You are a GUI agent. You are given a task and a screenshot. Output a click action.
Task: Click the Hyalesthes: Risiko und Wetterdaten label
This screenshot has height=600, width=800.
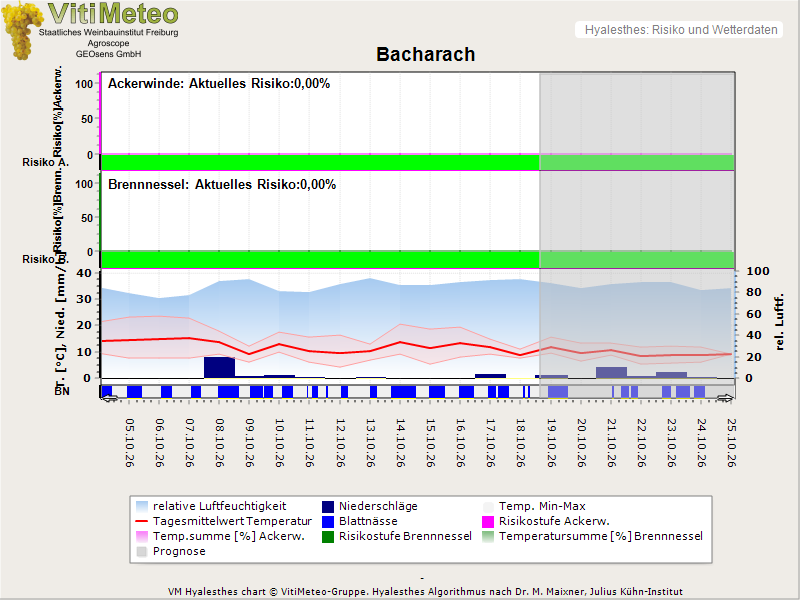(x=681, y=30)
